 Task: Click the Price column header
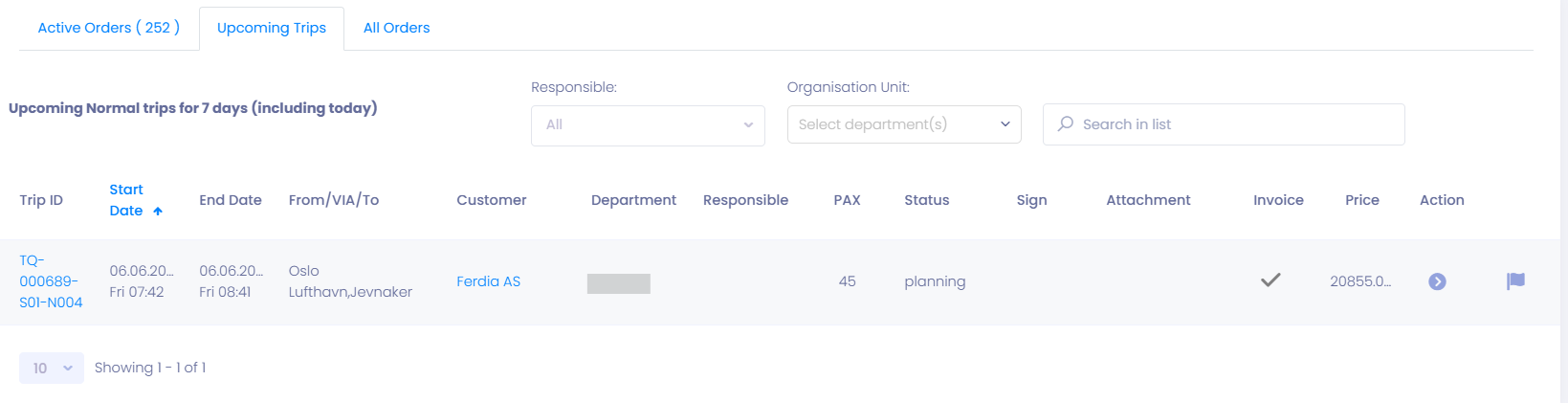[1362, 200]
